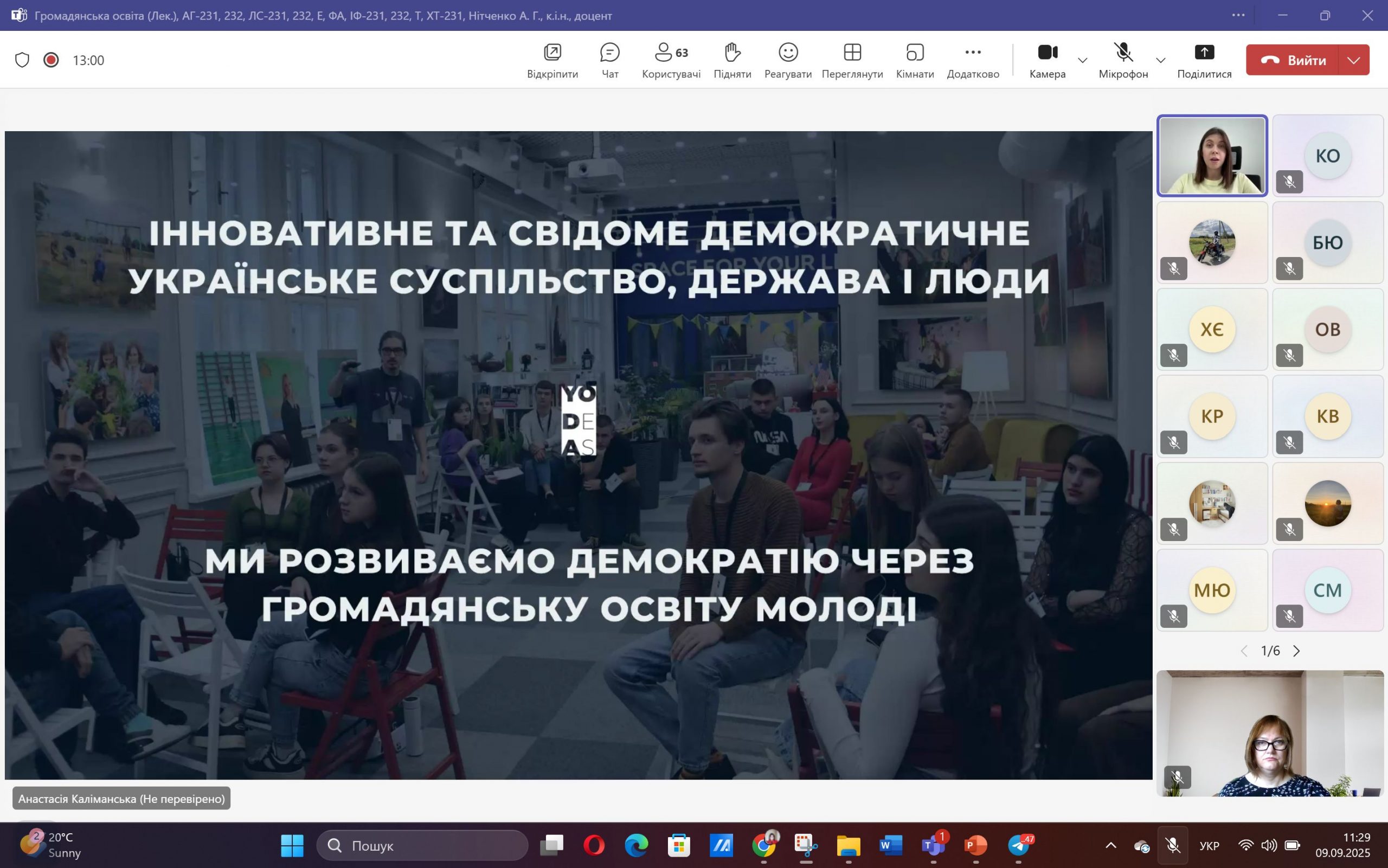This screenshot has width=1388, height=868.
Task: Expand camera options dropdown arrow
Action: pos(1083,60)
